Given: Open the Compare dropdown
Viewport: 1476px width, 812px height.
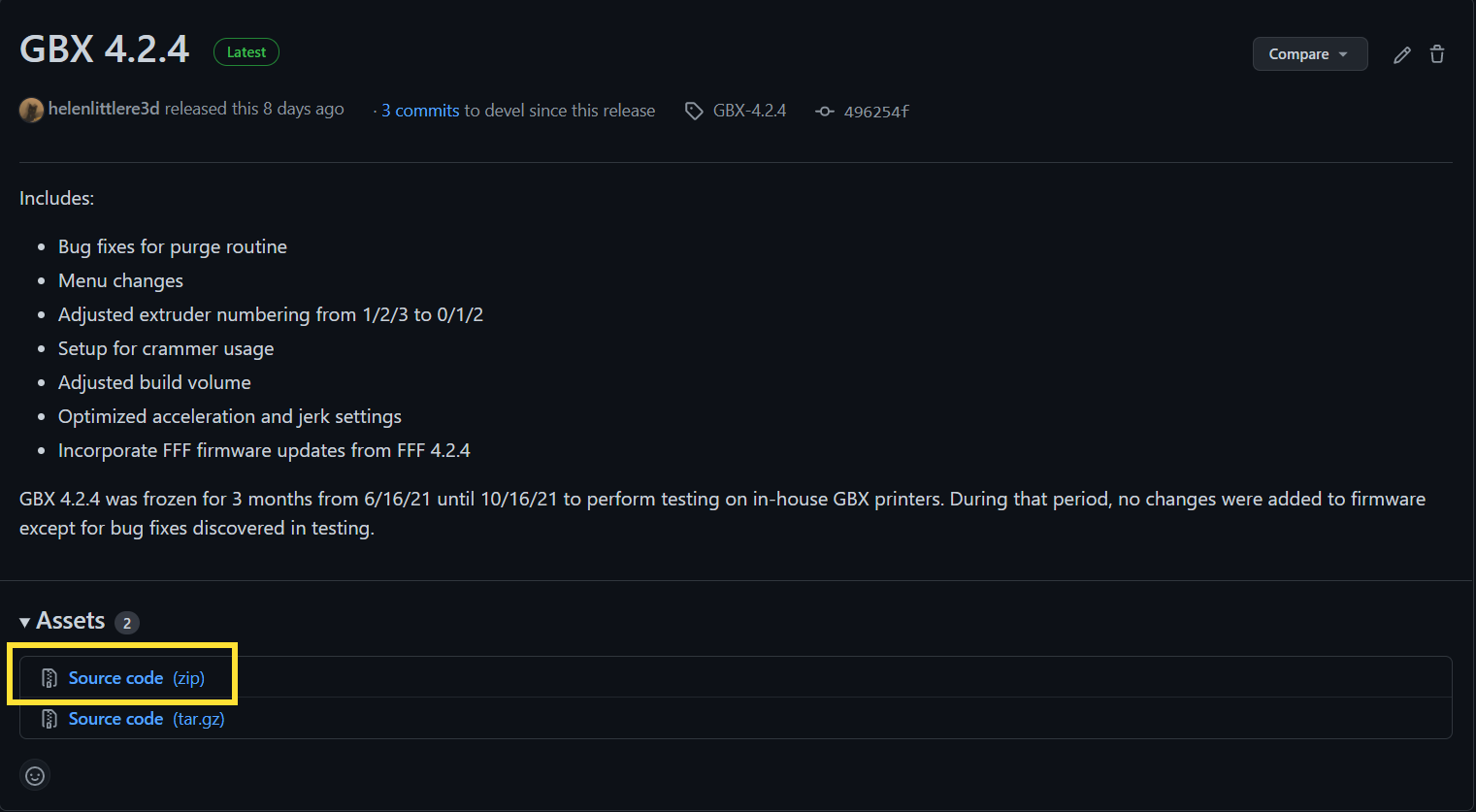Looking at the screenshot, I should pyautogui.click(x=1310, y=54).
